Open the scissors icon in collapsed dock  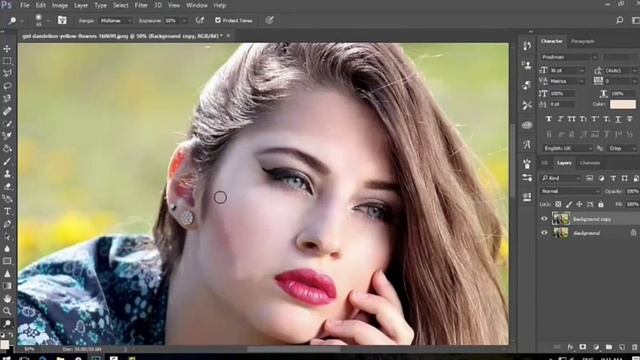[x=527, y=105]
